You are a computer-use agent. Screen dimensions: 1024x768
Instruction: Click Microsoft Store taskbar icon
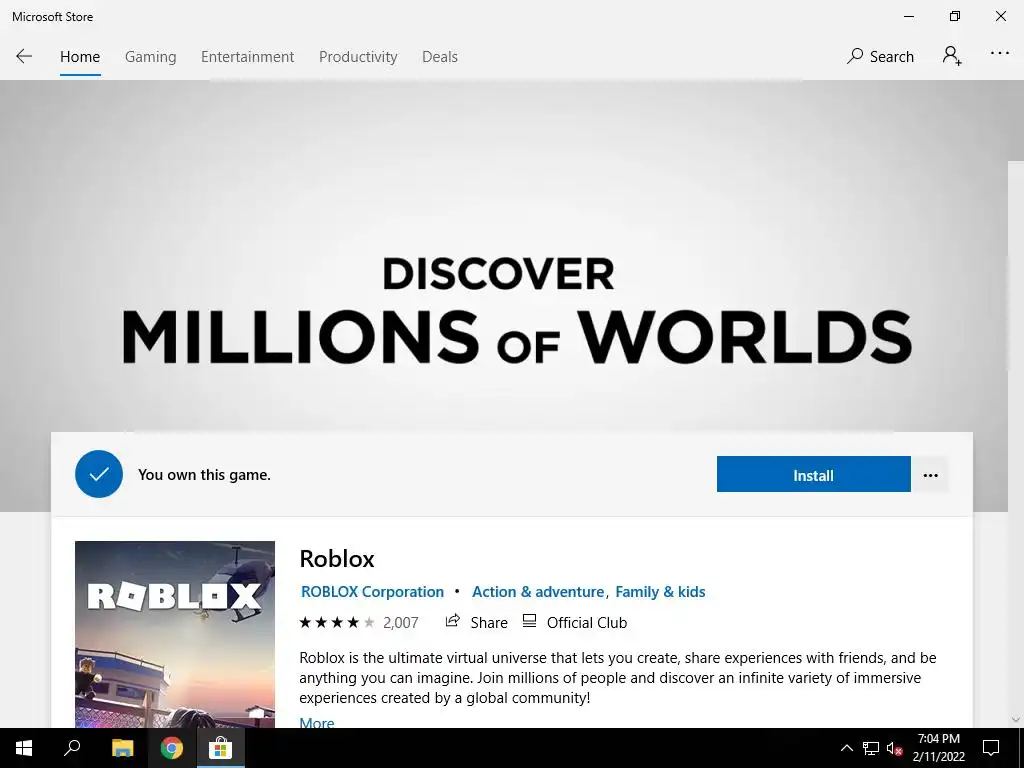[x=220, y=748]
